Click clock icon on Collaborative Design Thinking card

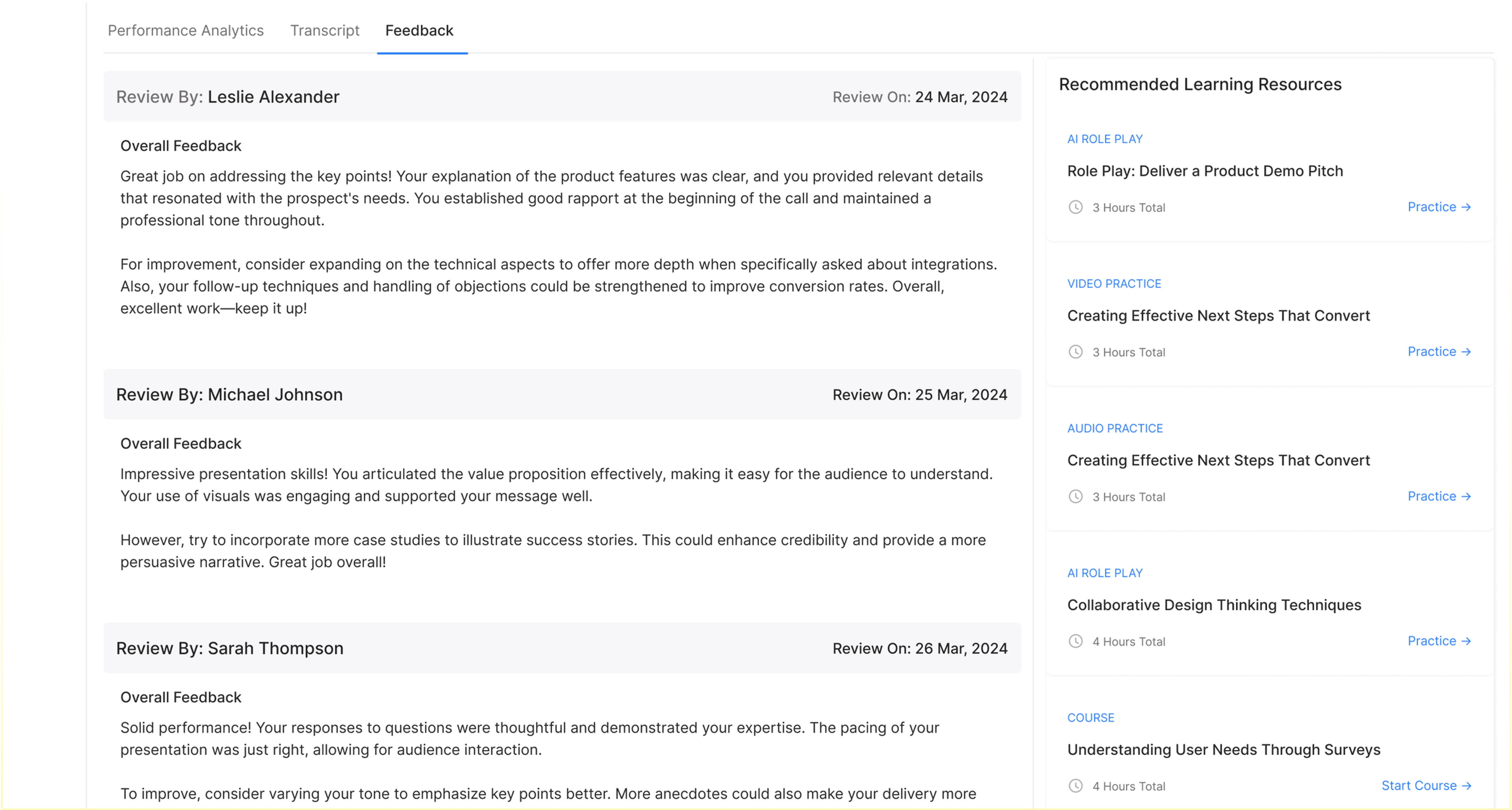(x=1075, y=641)
